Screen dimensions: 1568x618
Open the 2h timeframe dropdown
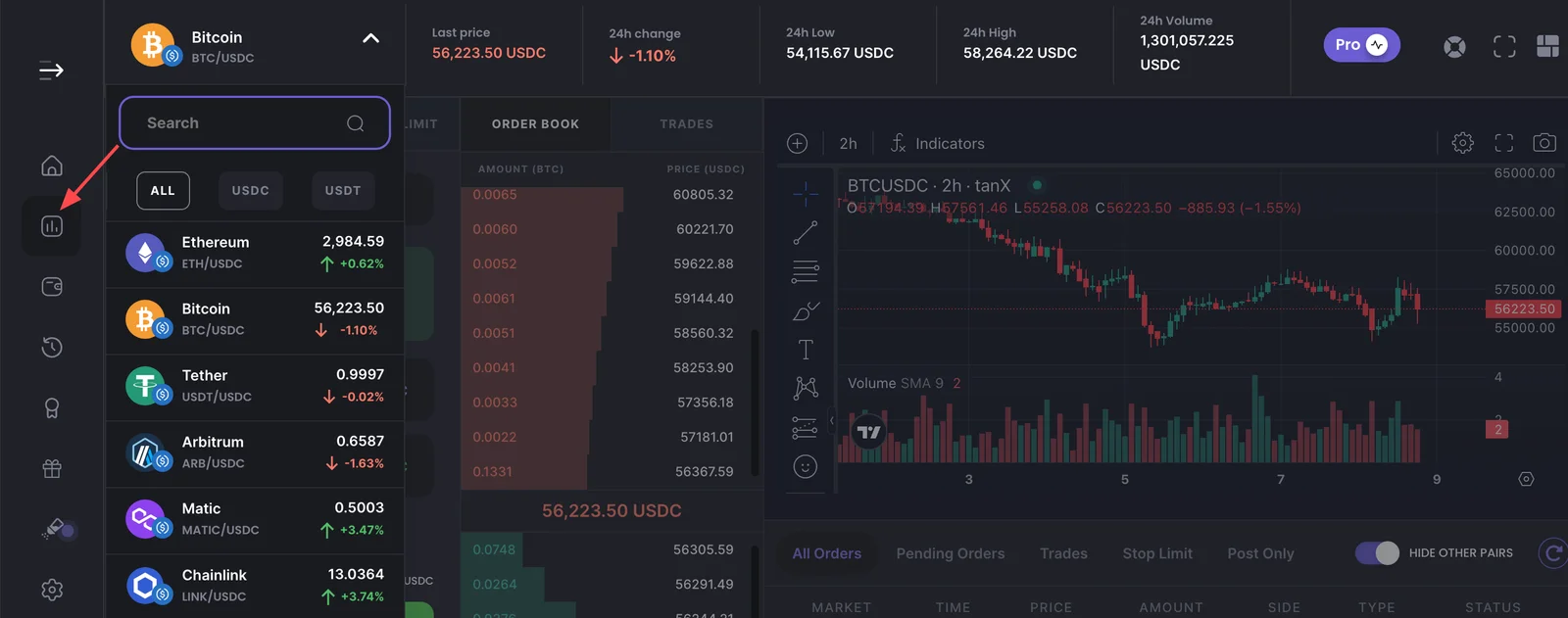click(x=849, y=143)
